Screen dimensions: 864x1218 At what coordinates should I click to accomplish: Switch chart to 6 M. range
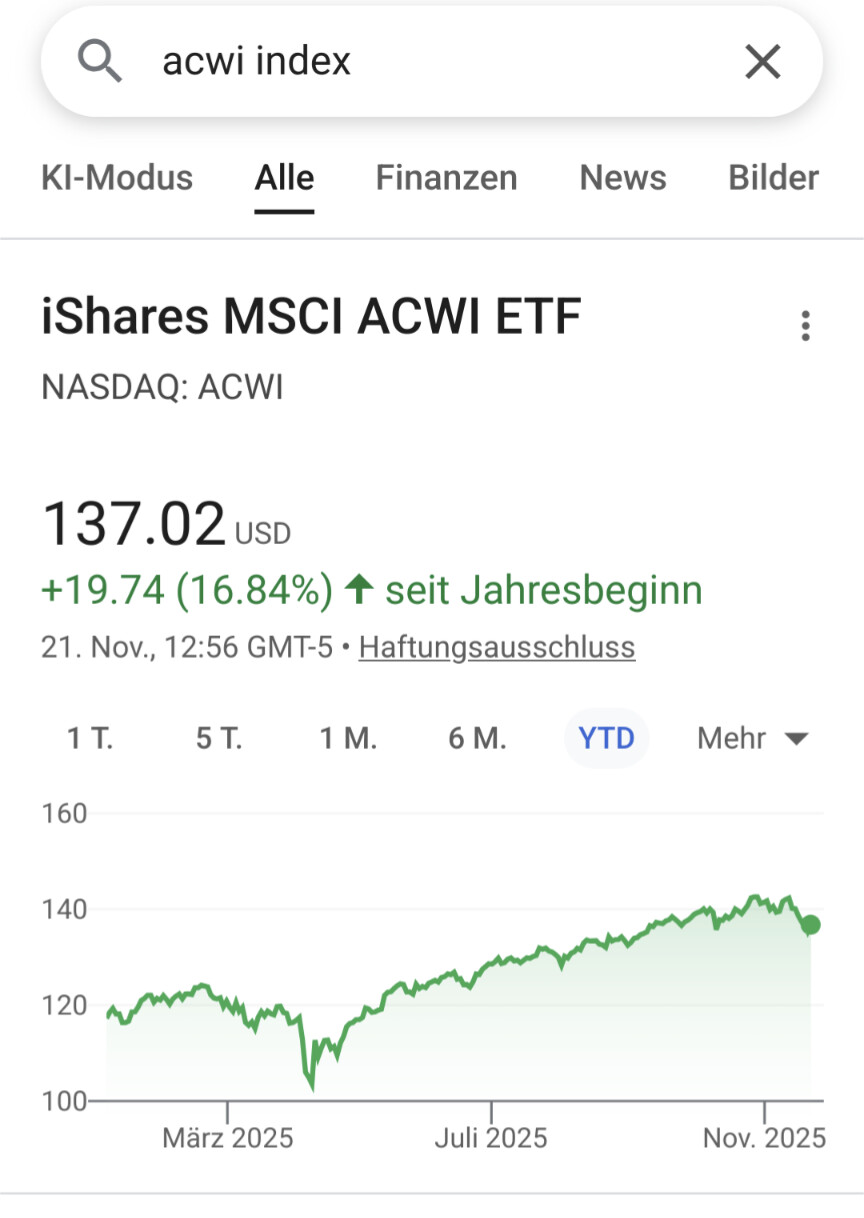coord(477,739)
